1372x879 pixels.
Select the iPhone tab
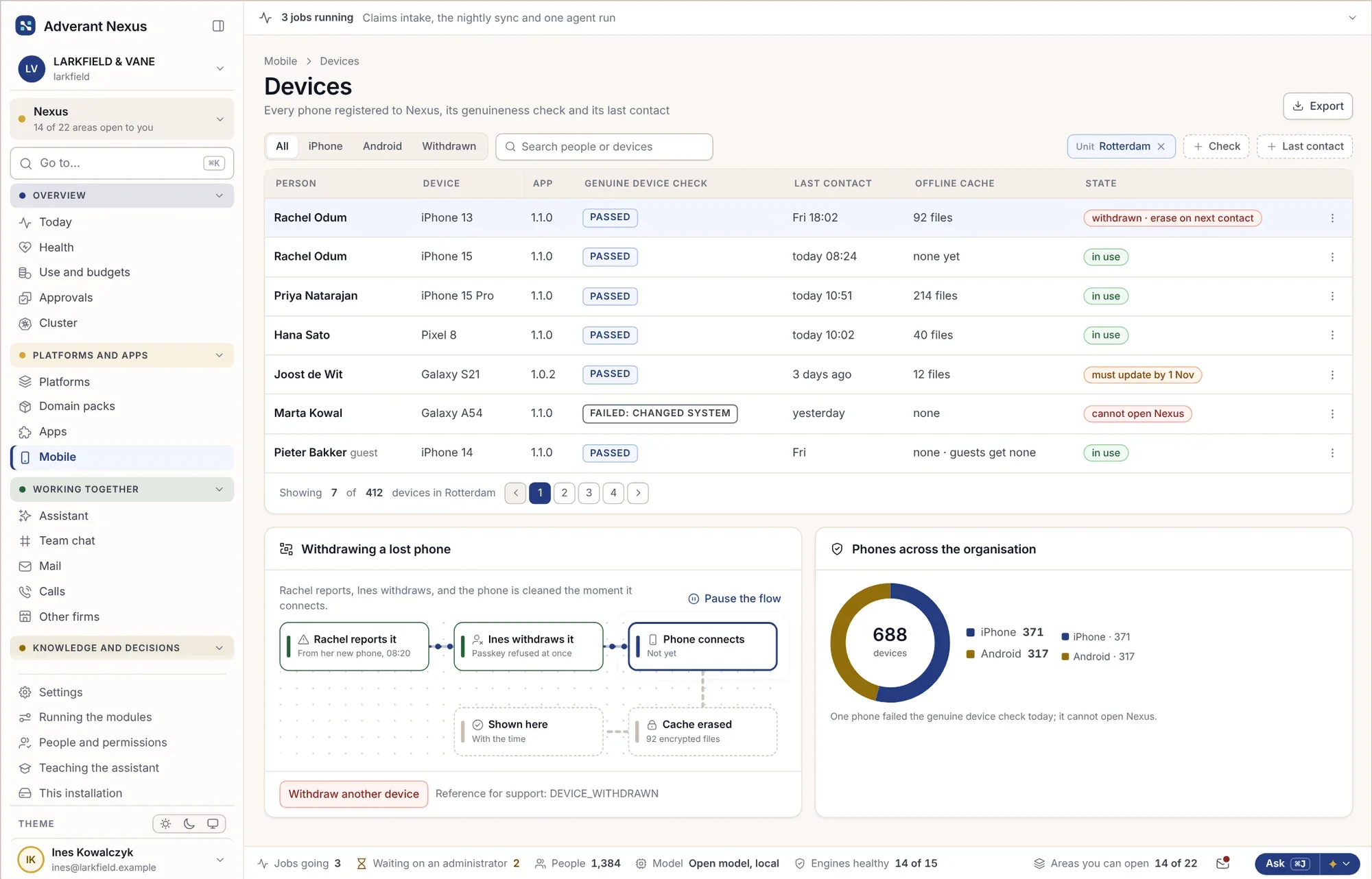click(325, 146)
